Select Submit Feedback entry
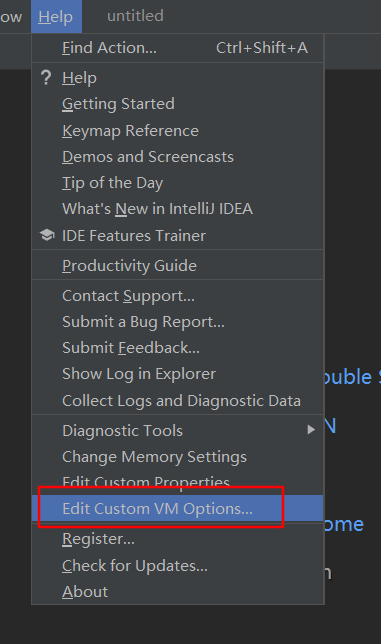The width and height of the screenshot is (381, 644). (x=178, y=348)
